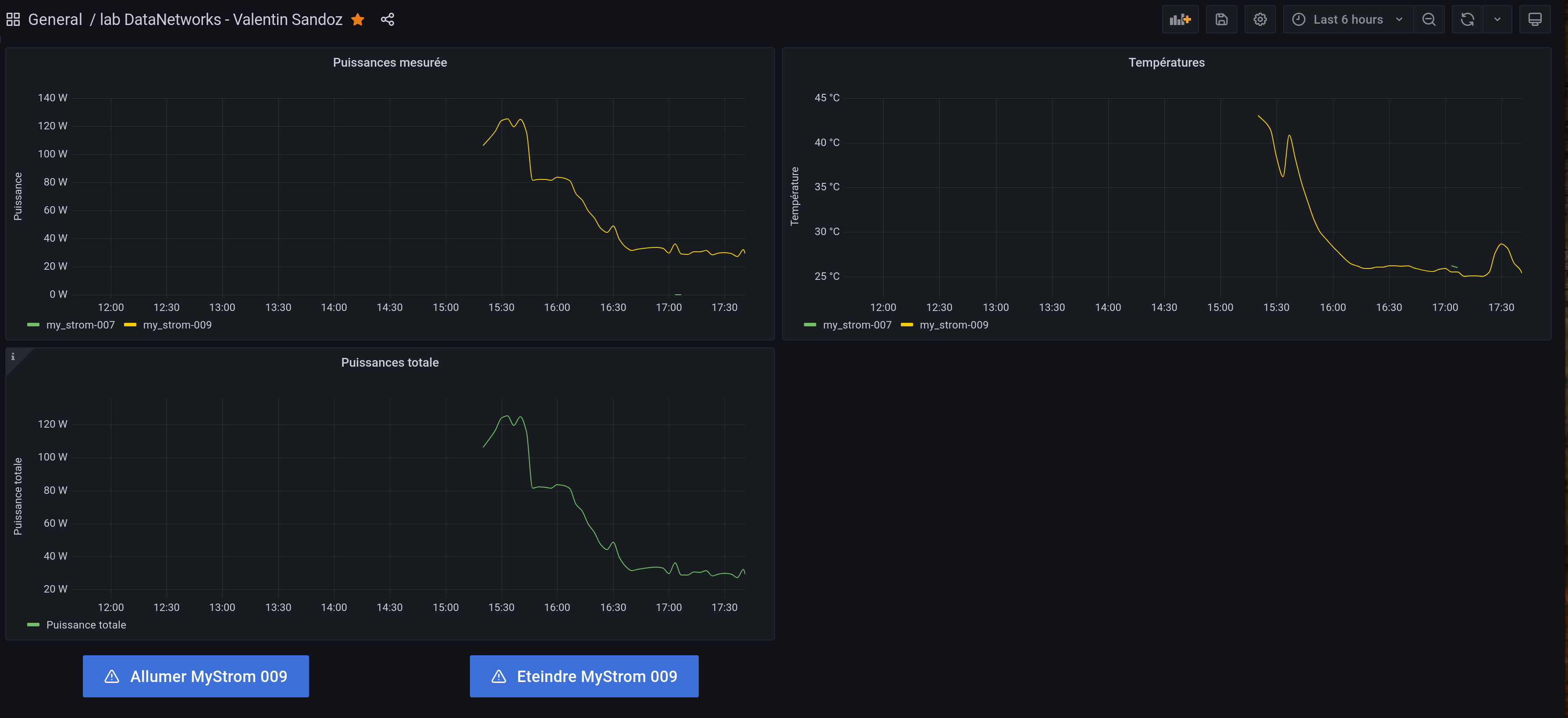Click the yellow my_strom-009 color swatch in the Puissances mesurée legend
Image resolution: width=1568 pixels, height=718 pixels.
130,325
